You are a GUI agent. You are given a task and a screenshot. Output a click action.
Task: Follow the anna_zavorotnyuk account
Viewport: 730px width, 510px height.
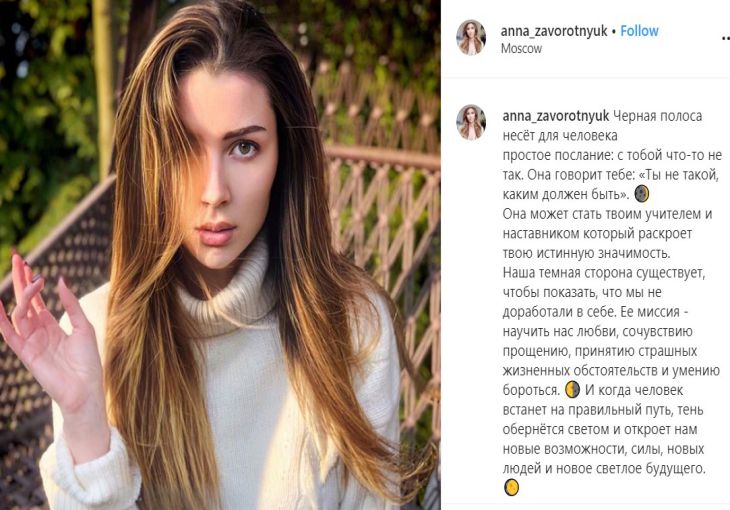tap(639, 31)
